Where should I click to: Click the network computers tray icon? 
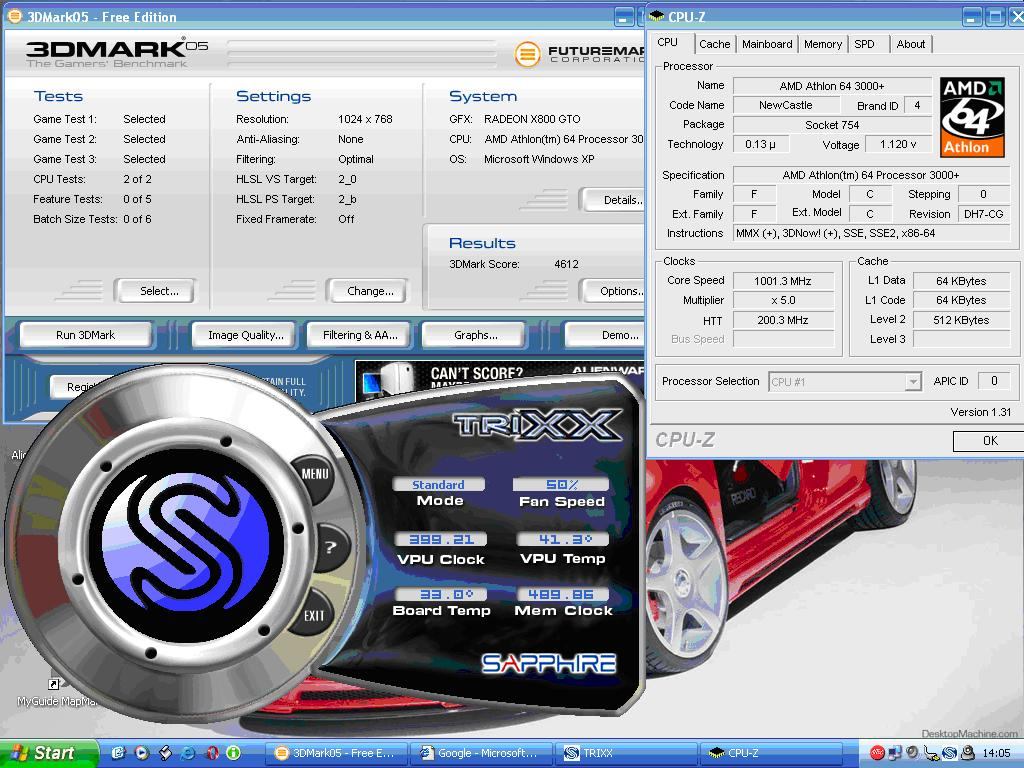coord(895,753)
